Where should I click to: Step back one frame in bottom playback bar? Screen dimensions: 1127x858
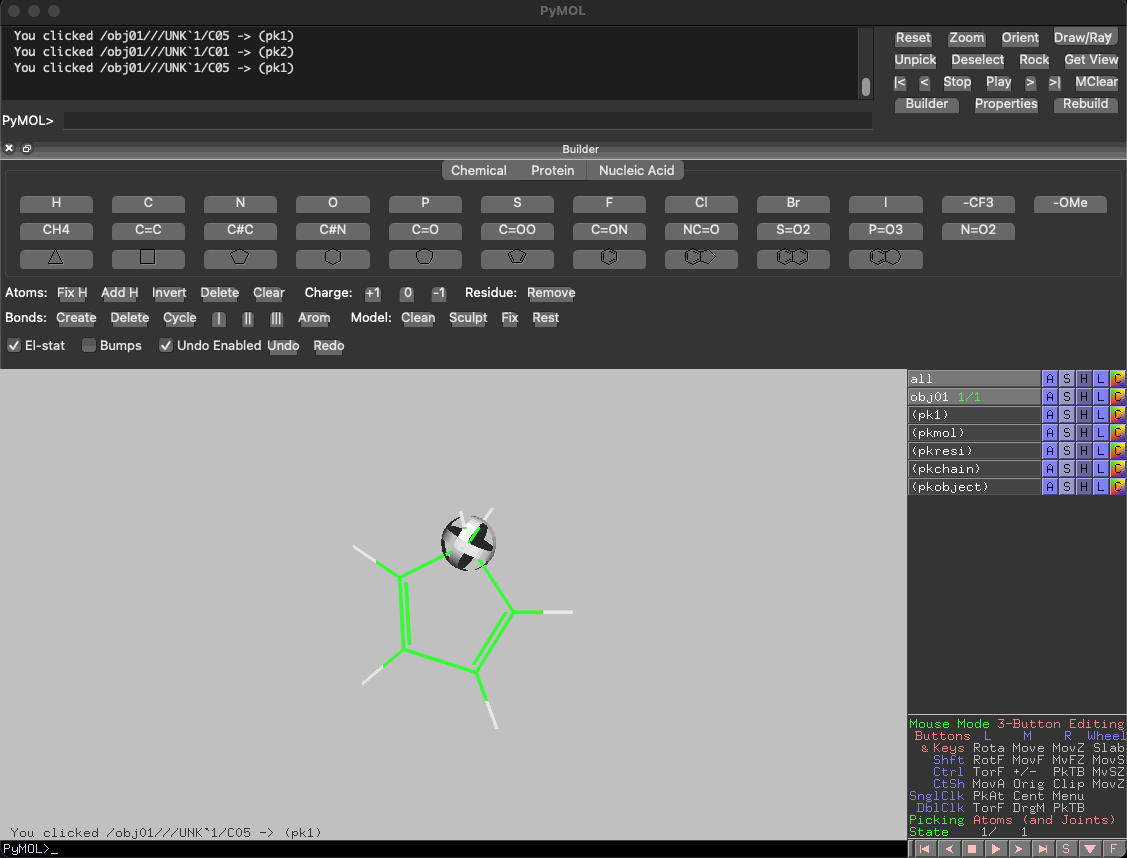tap(949, 849)
